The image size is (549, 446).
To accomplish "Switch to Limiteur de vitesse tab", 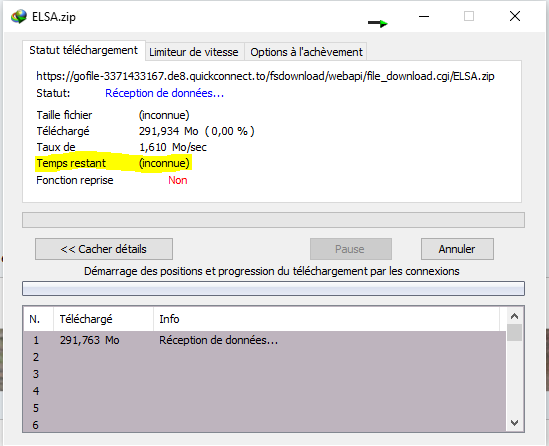I will pos(194,52).
